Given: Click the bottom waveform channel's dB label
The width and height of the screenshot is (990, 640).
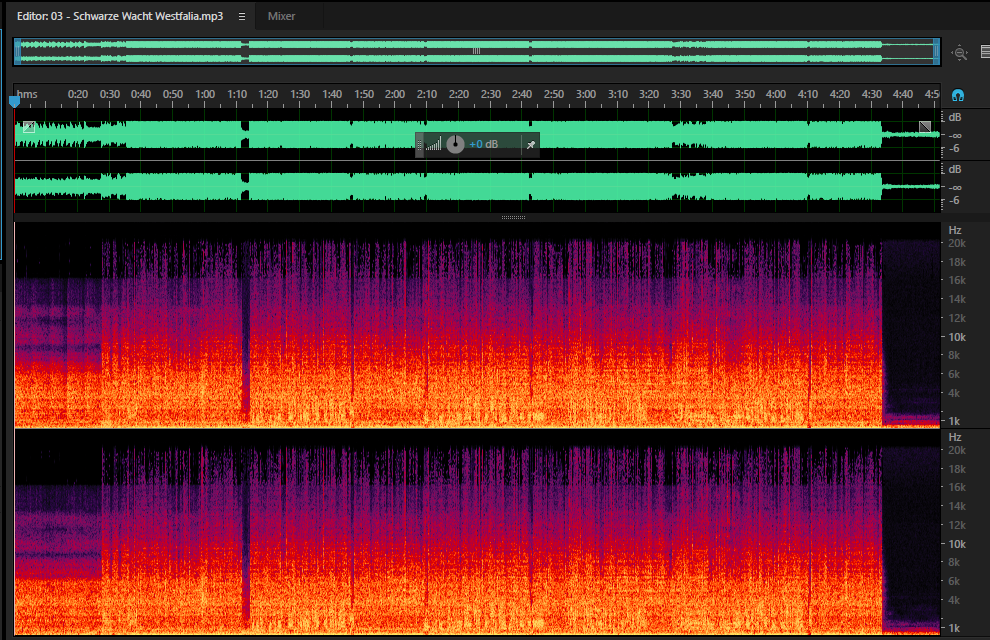Looking at the screenshot, I should click(x=955, y=169).
